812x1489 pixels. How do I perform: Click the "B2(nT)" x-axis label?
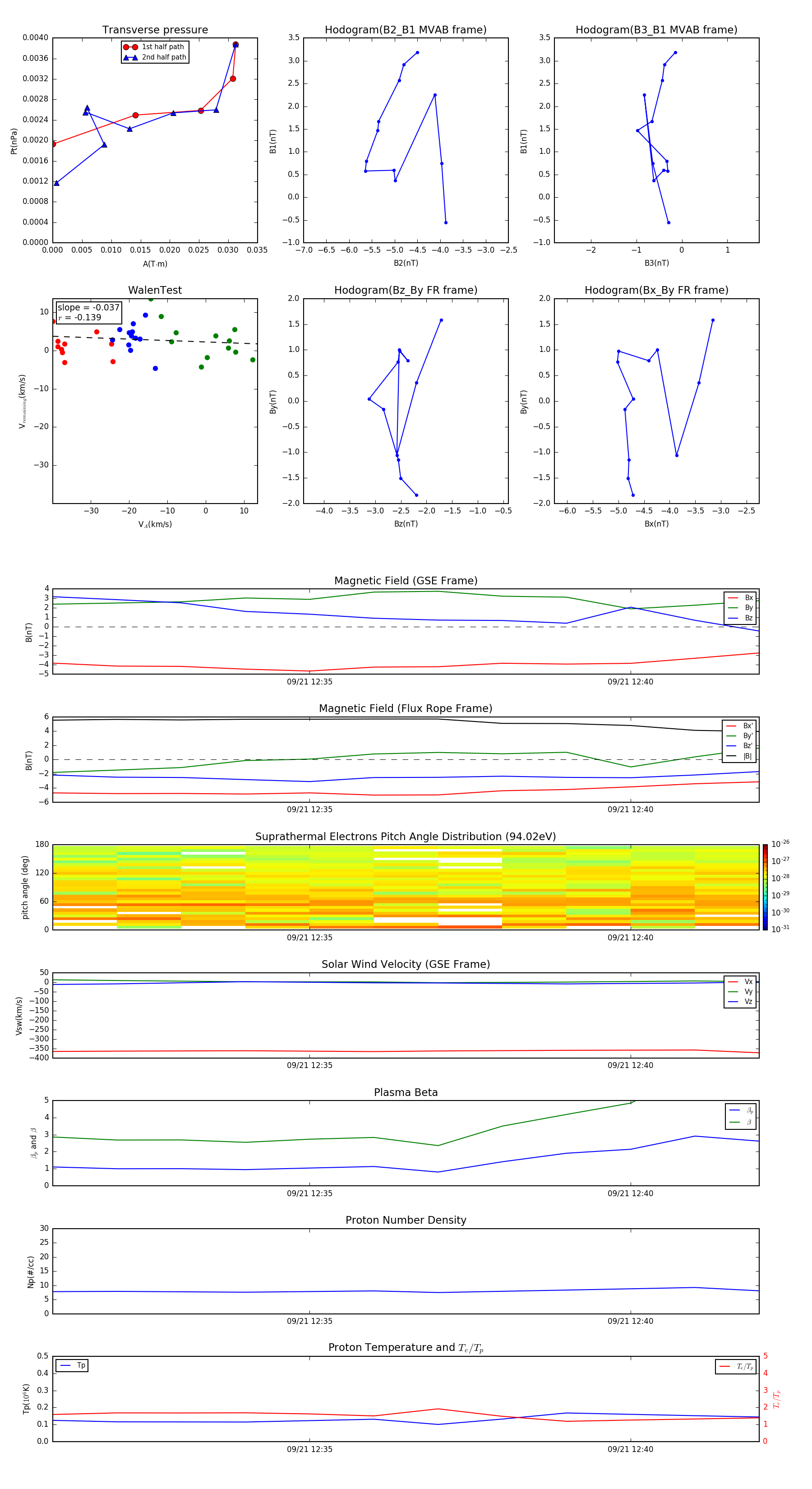406,263
